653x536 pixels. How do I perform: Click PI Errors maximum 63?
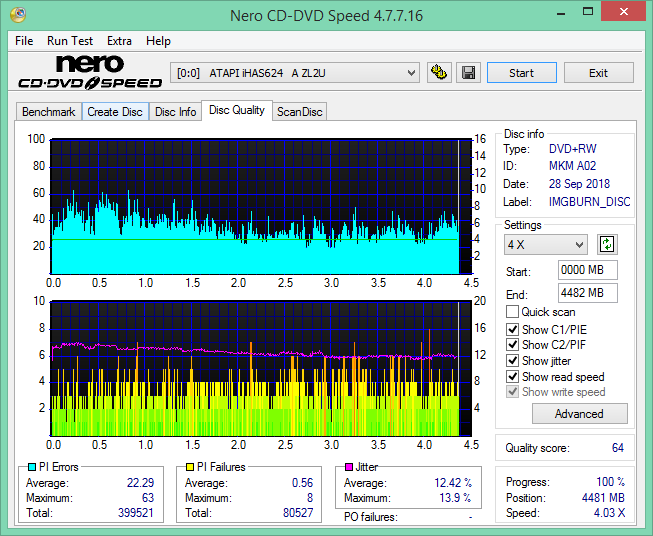(x=148, y=497)
